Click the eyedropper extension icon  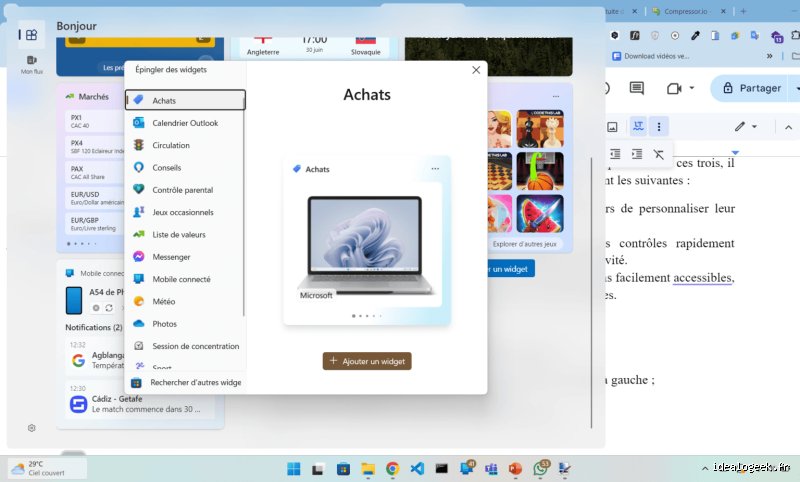click(695, 35)
